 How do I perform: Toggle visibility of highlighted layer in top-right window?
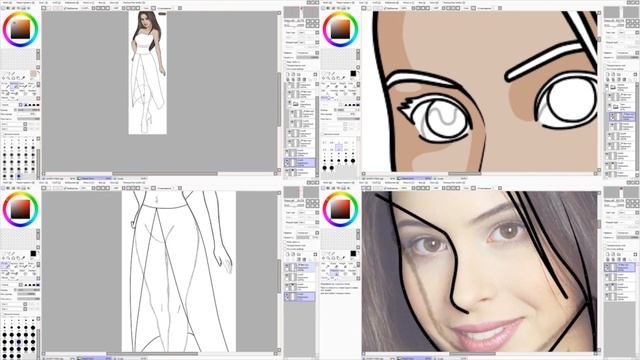612,114
